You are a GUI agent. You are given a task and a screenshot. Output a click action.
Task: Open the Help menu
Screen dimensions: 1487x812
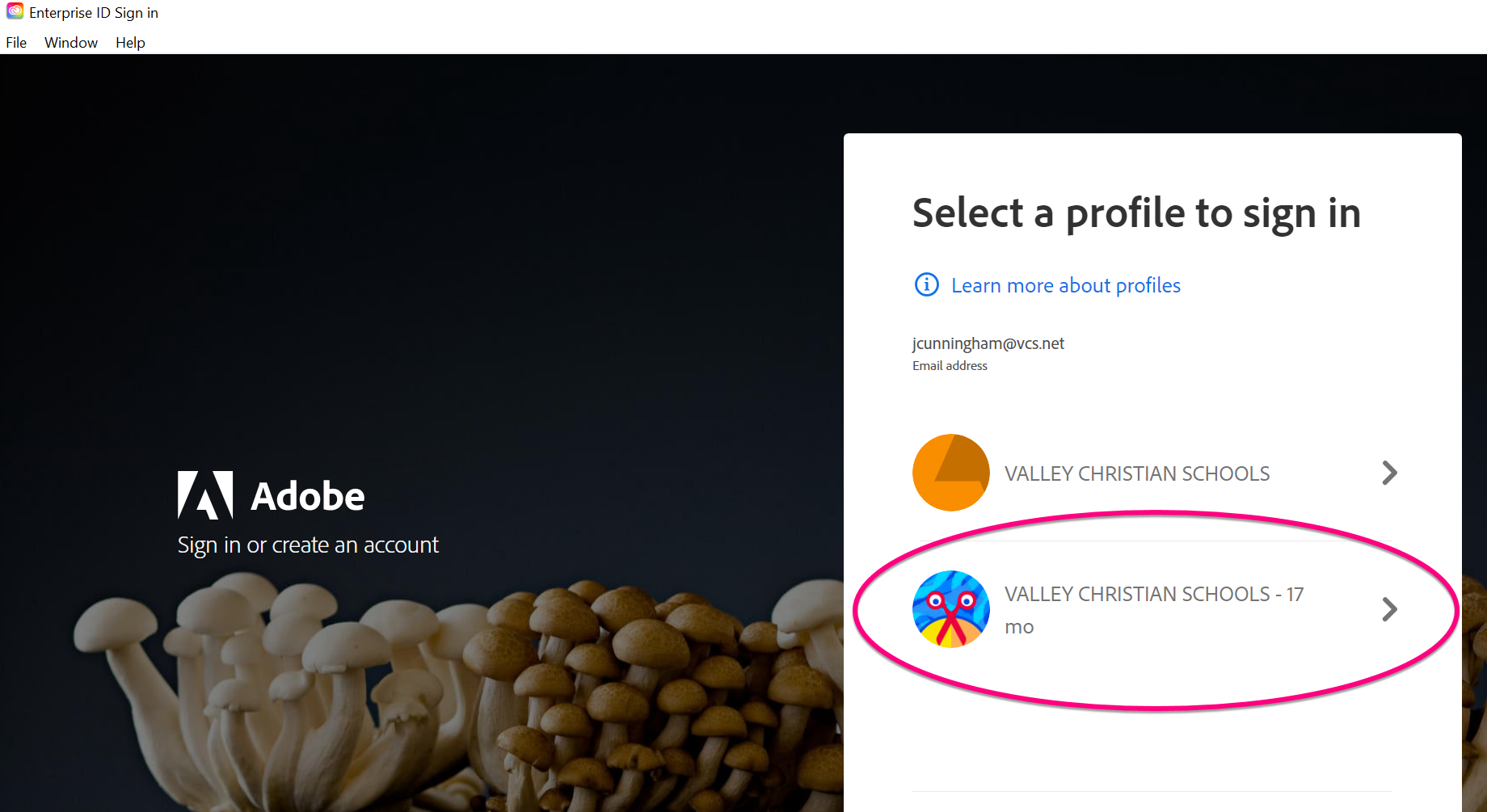(x=130, y=43)
